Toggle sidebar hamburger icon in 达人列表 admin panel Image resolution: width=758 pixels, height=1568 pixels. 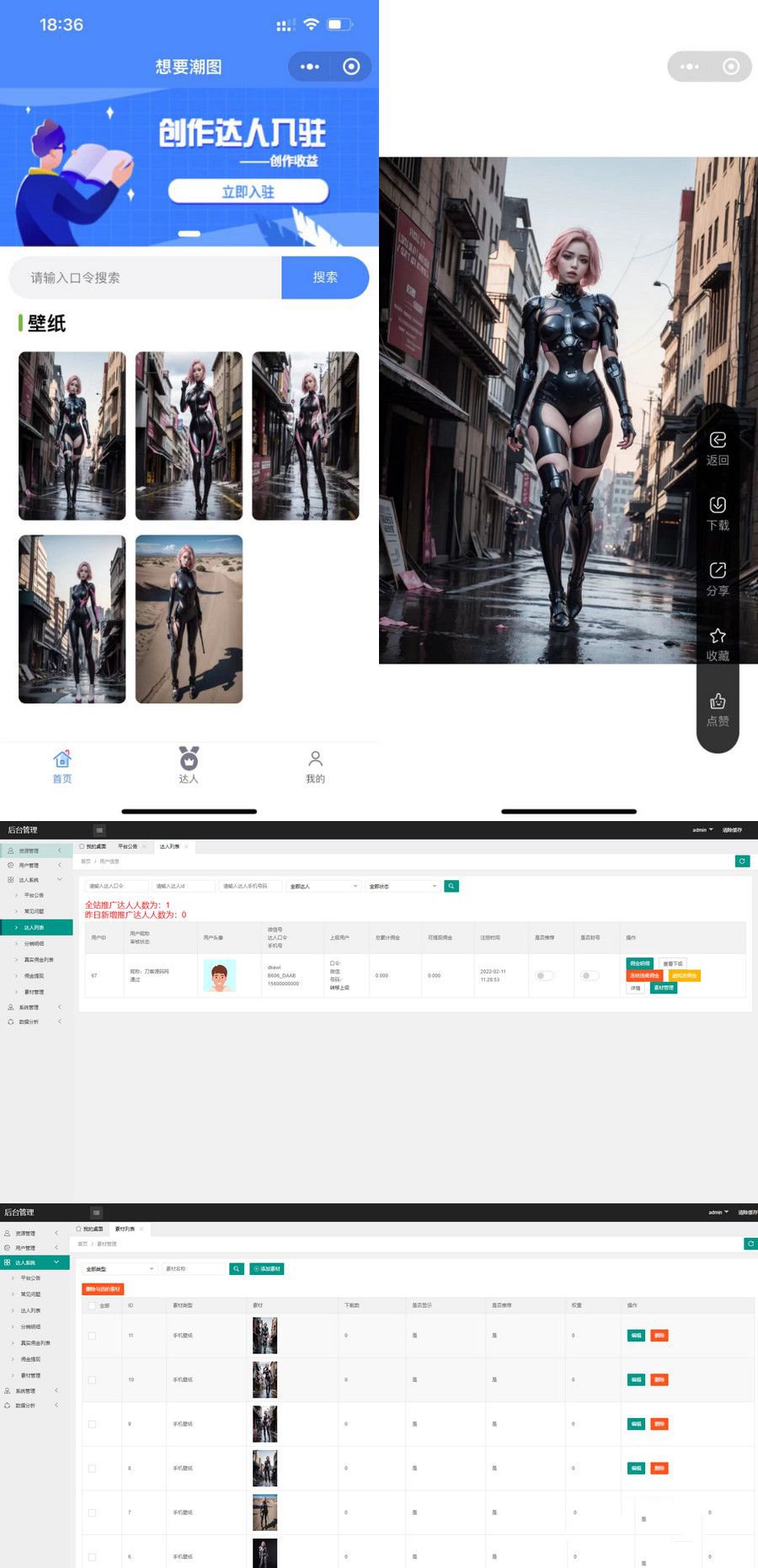tap(99, 829)
